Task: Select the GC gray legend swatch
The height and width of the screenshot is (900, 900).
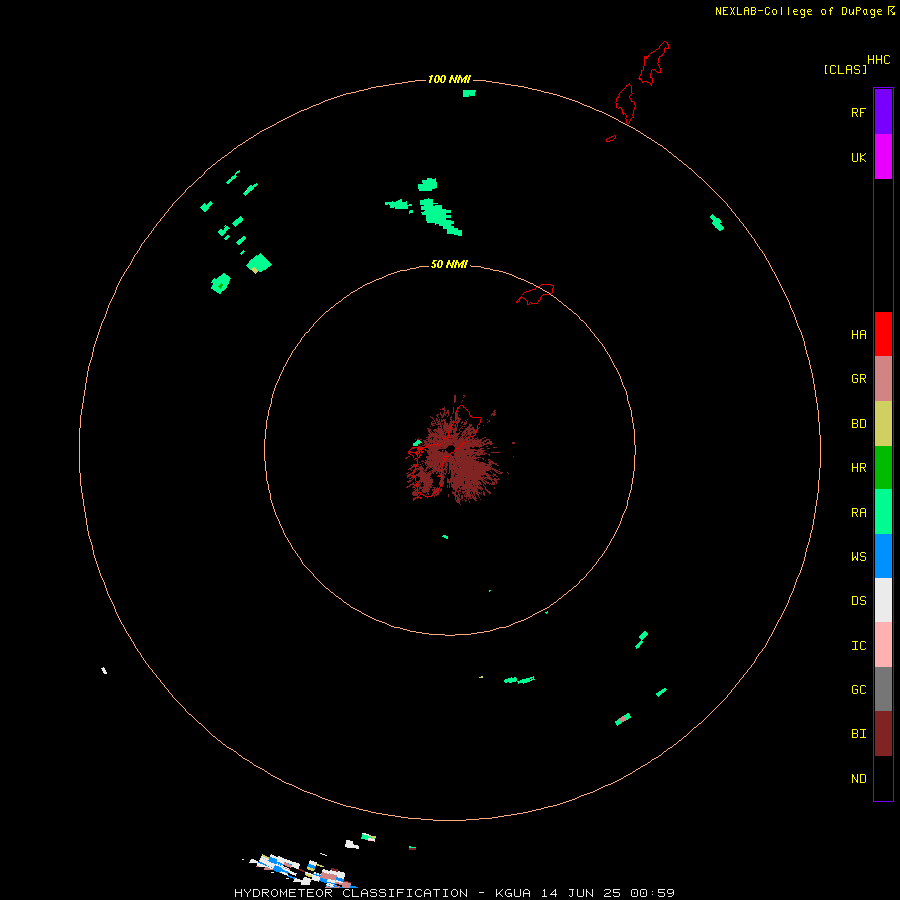Action: pyautogui.click(x=883, y=689)
